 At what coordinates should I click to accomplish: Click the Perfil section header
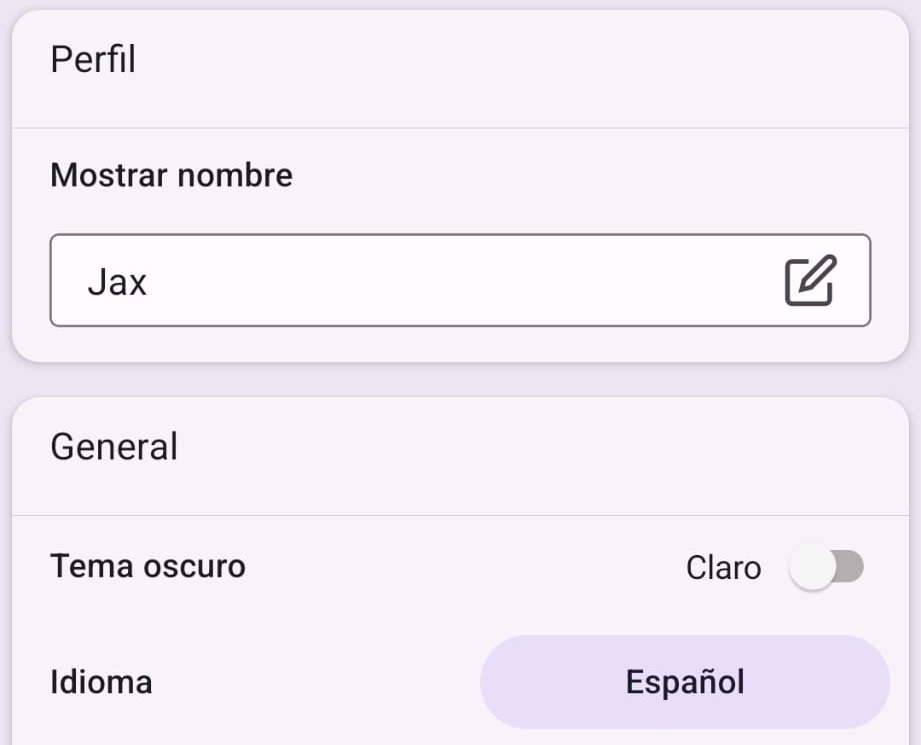point(94,58)
